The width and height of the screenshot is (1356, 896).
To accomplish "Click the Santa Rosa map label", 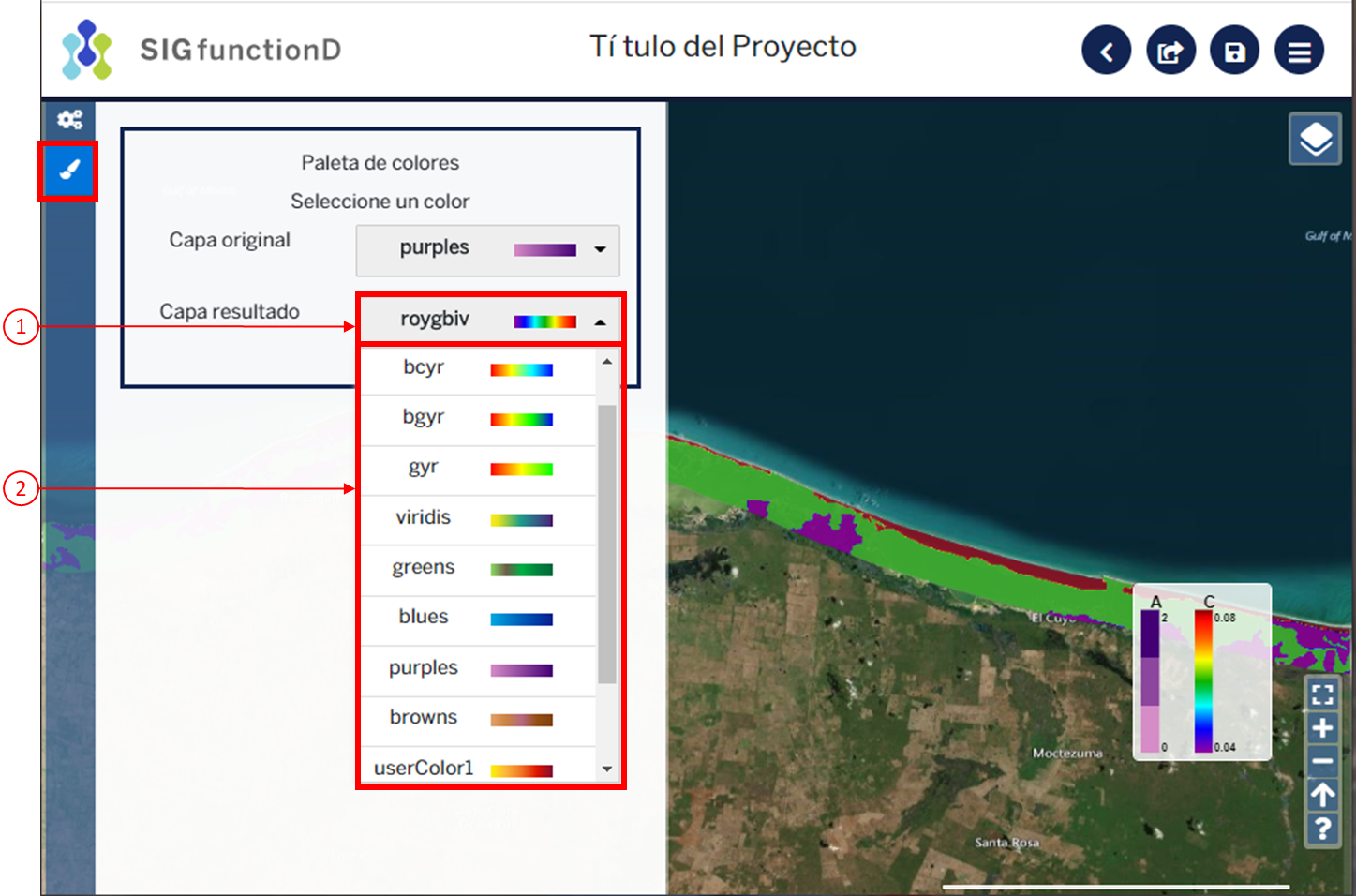I will coord(1007,843).
